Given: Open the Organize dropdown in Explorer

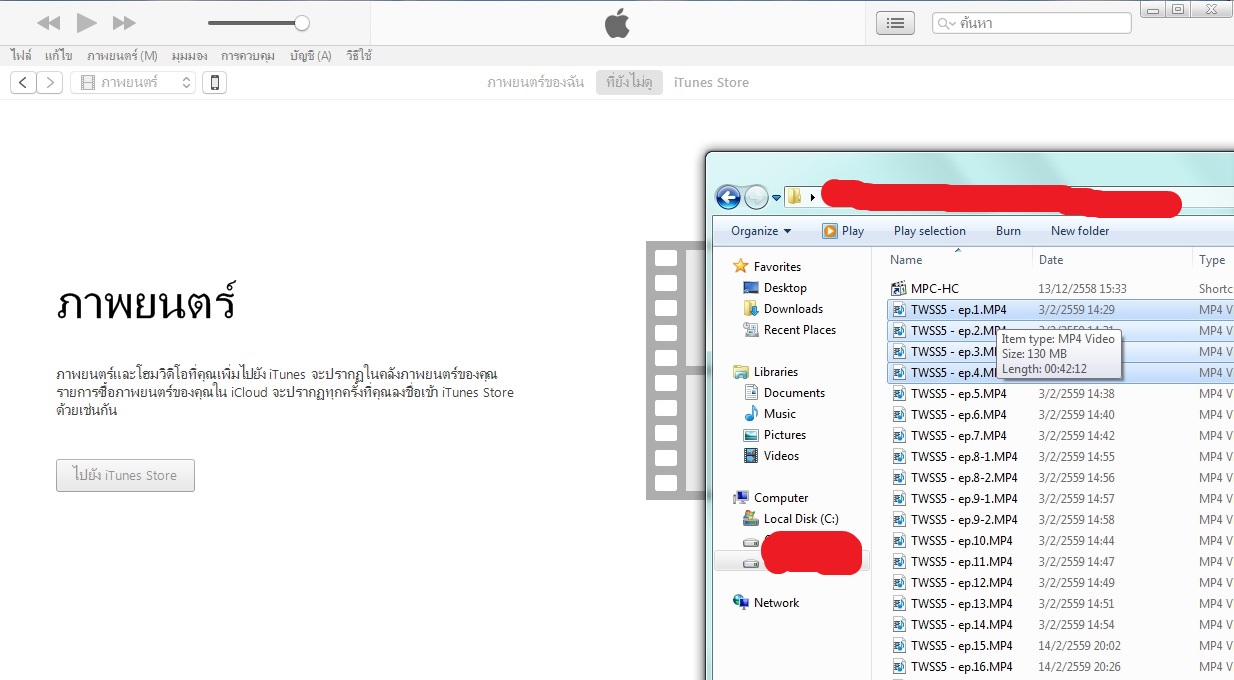Looking at the screenshot, I should click(x=761, y=231).
